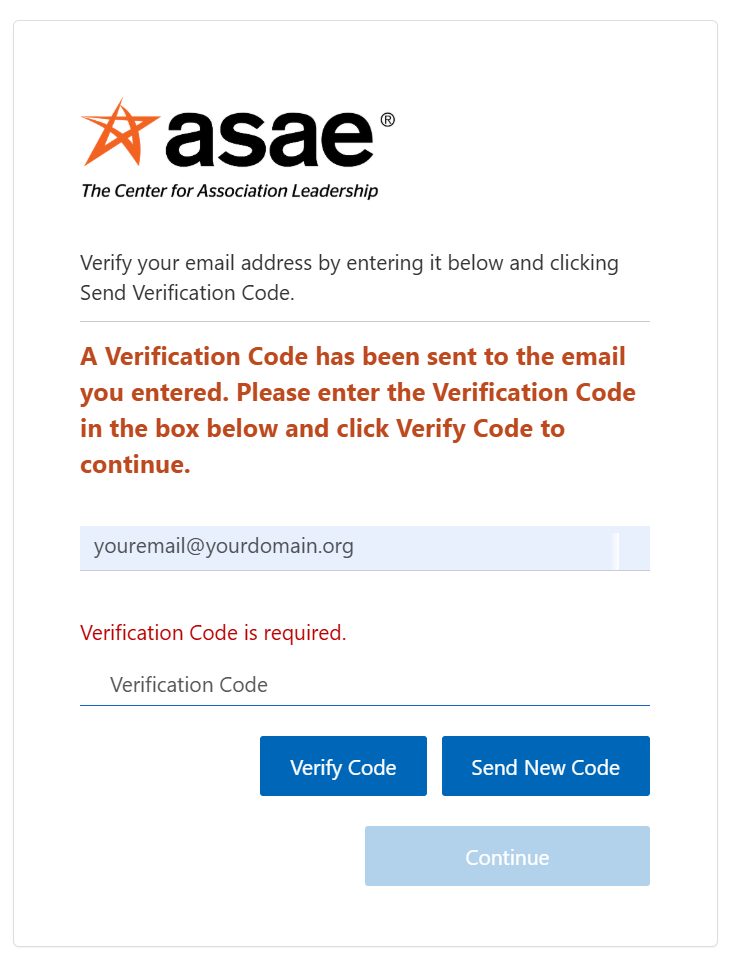Click the Center for Association Leadership tagline
Image resolution: width=745 pixels, height=973 pixels.
(x=229, y=191)
